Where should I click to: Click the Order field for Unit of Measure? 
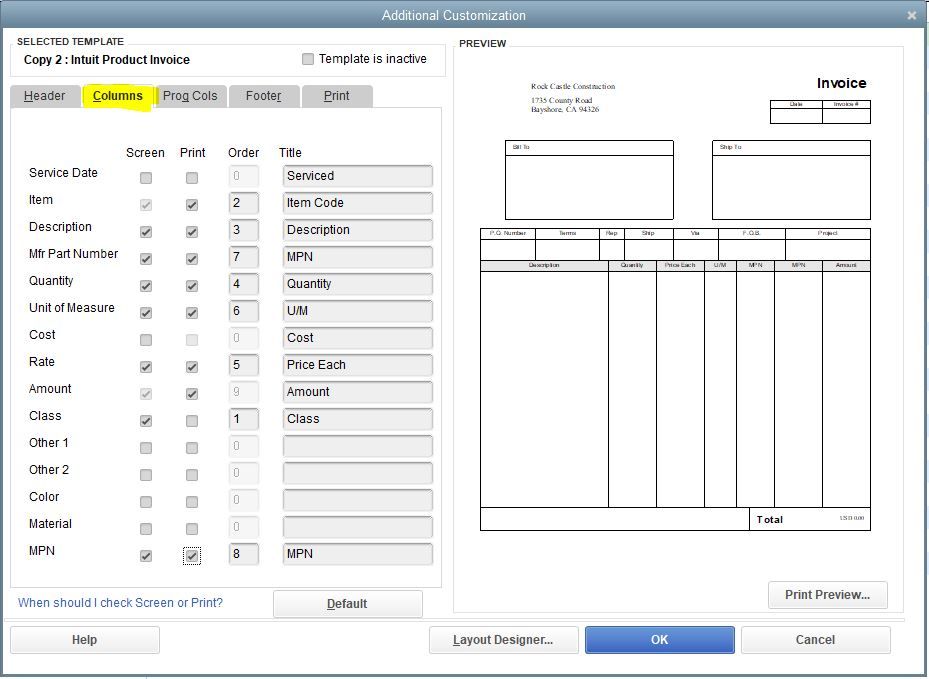point(244,310)
